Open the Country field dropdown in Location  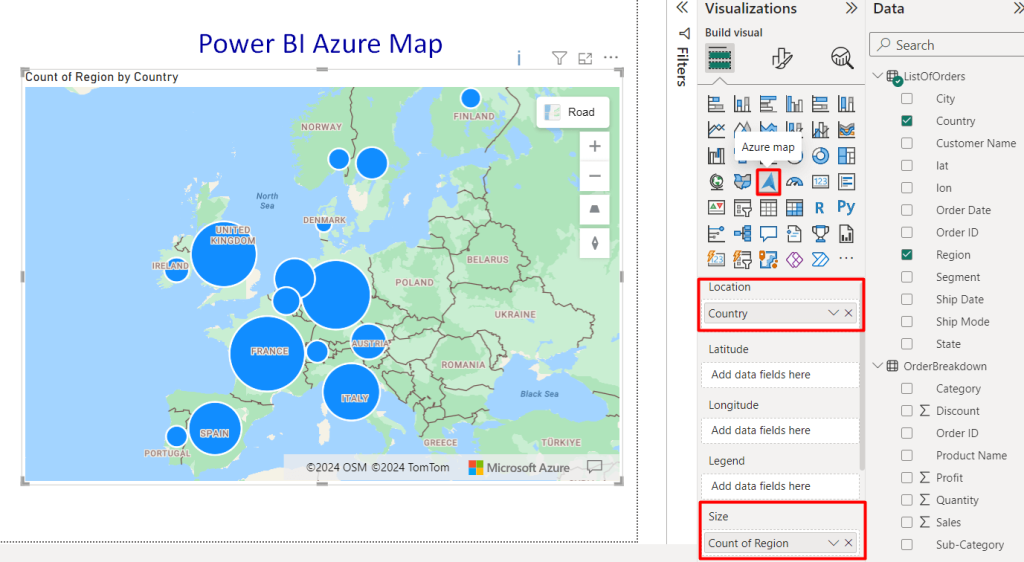pyautogui.click(x=834, y=313)
